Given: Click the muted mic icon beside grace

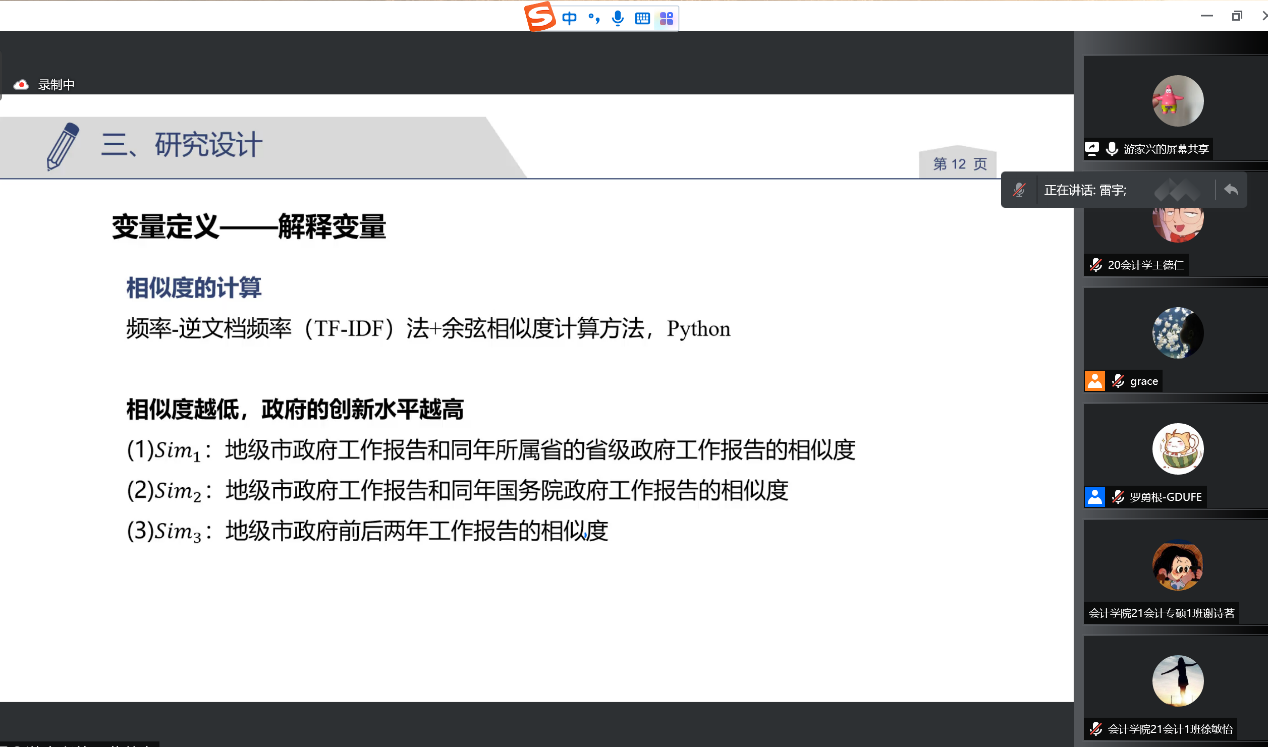Looking at the screenshot, I should click(1118, 381).
